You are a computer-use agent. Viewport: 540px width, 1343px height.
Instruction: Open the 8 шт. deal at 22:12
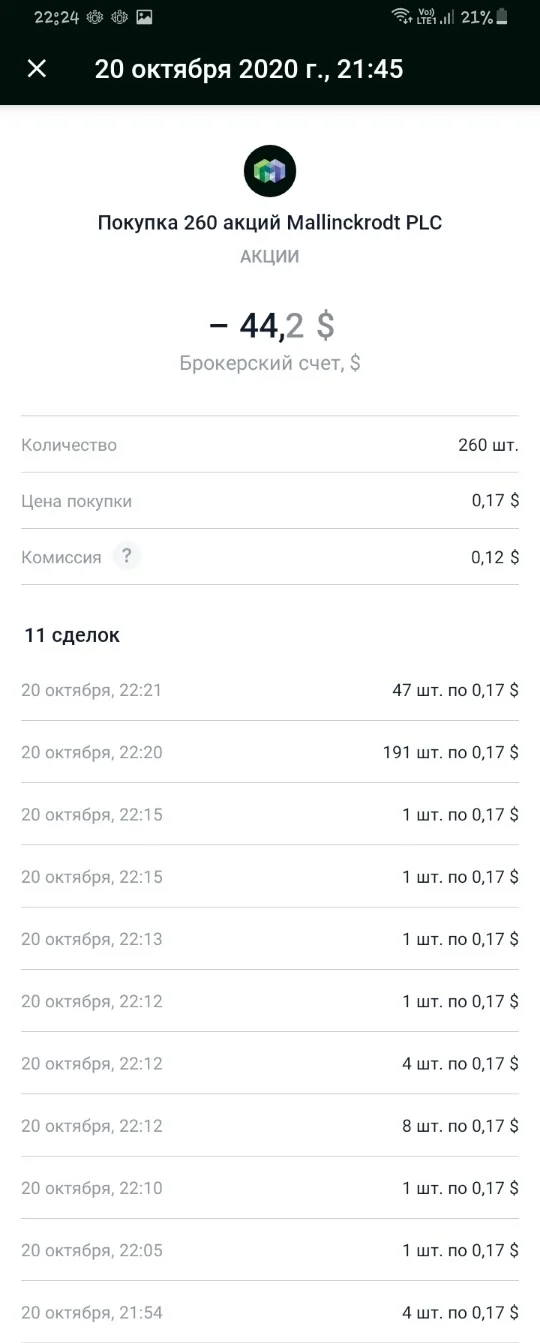pyautogui.click(x=270, y=1126)
